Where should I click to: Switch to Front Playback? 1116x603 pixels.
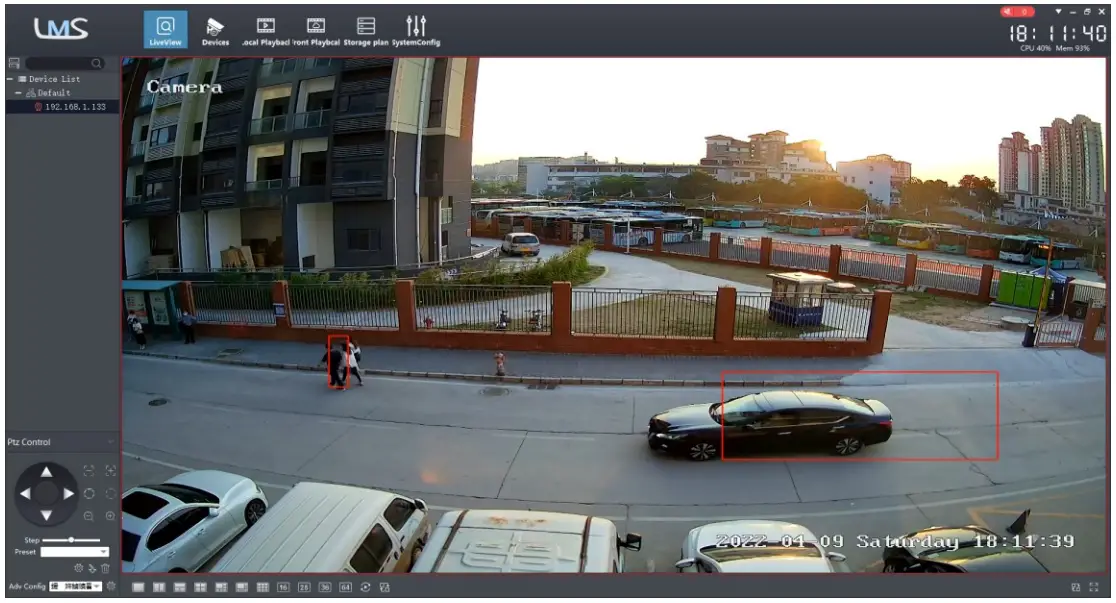[x=316, y=31]
